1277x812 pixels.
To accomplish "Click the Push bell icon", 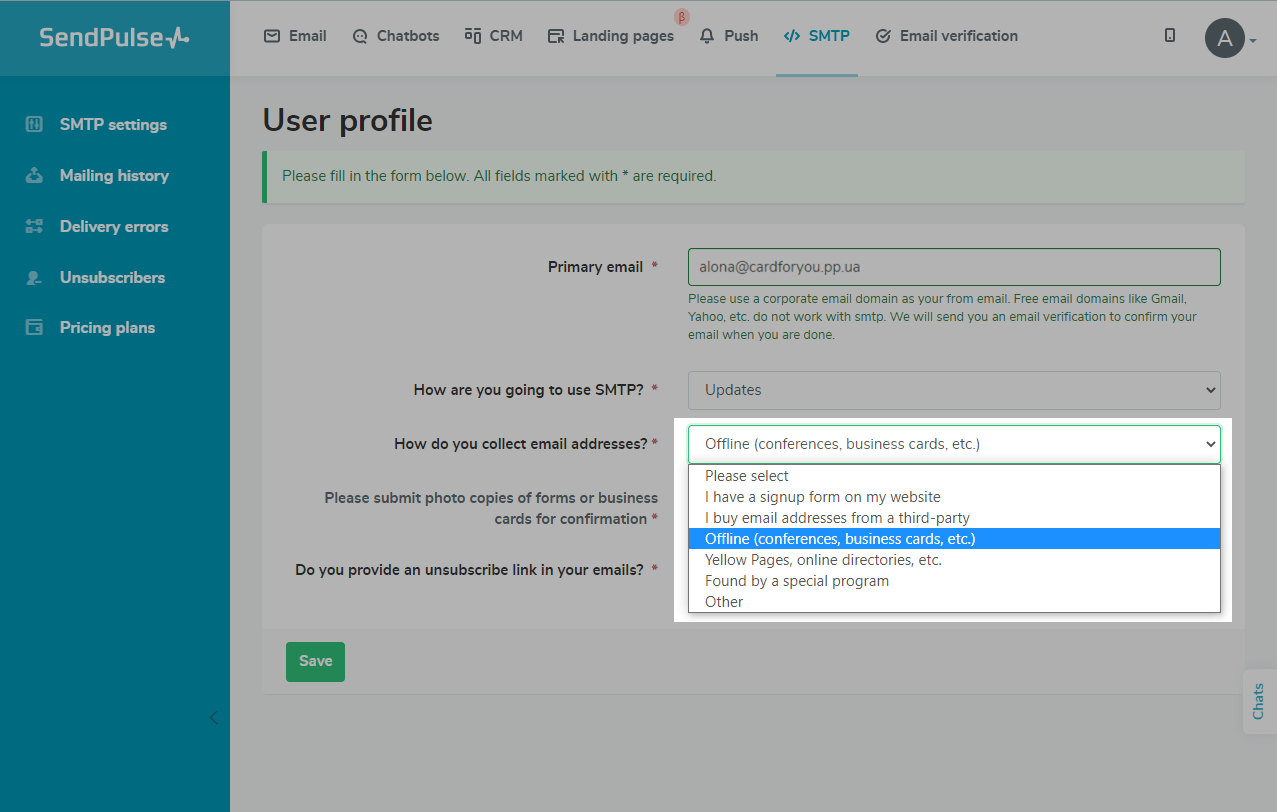I will pos(707,36).
